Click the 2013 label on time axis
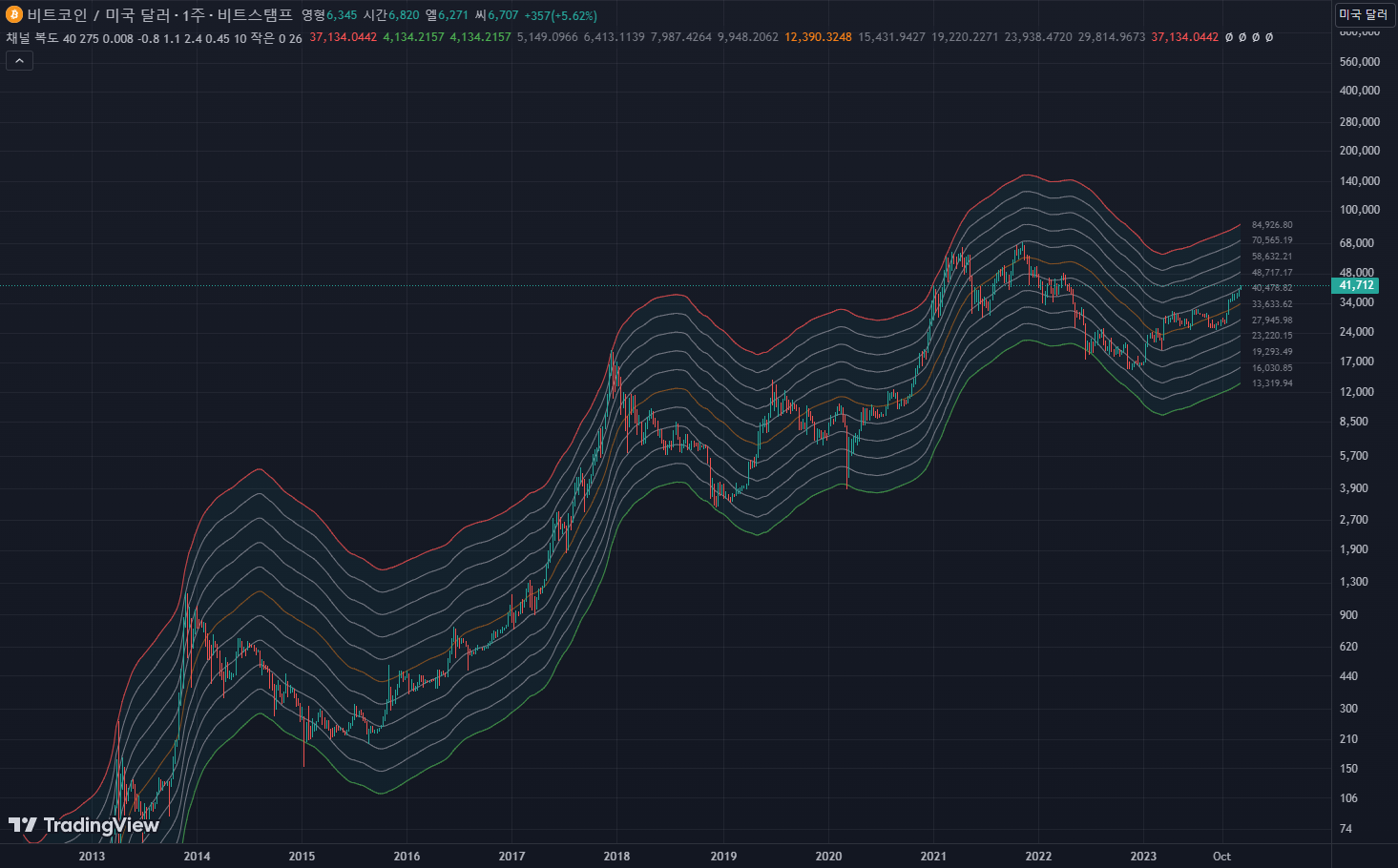 [92, 857]
